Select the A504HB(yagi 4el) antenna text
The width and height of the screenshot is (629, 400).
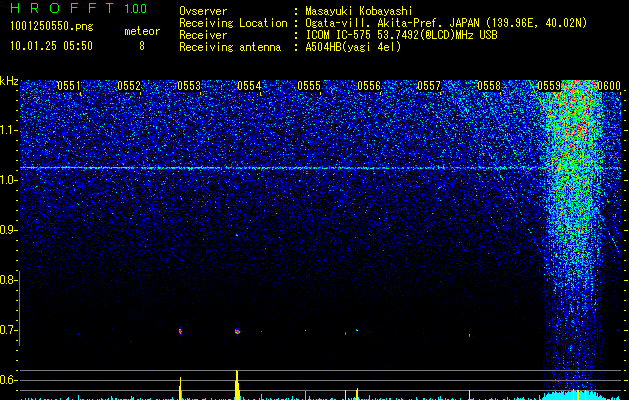353,47
